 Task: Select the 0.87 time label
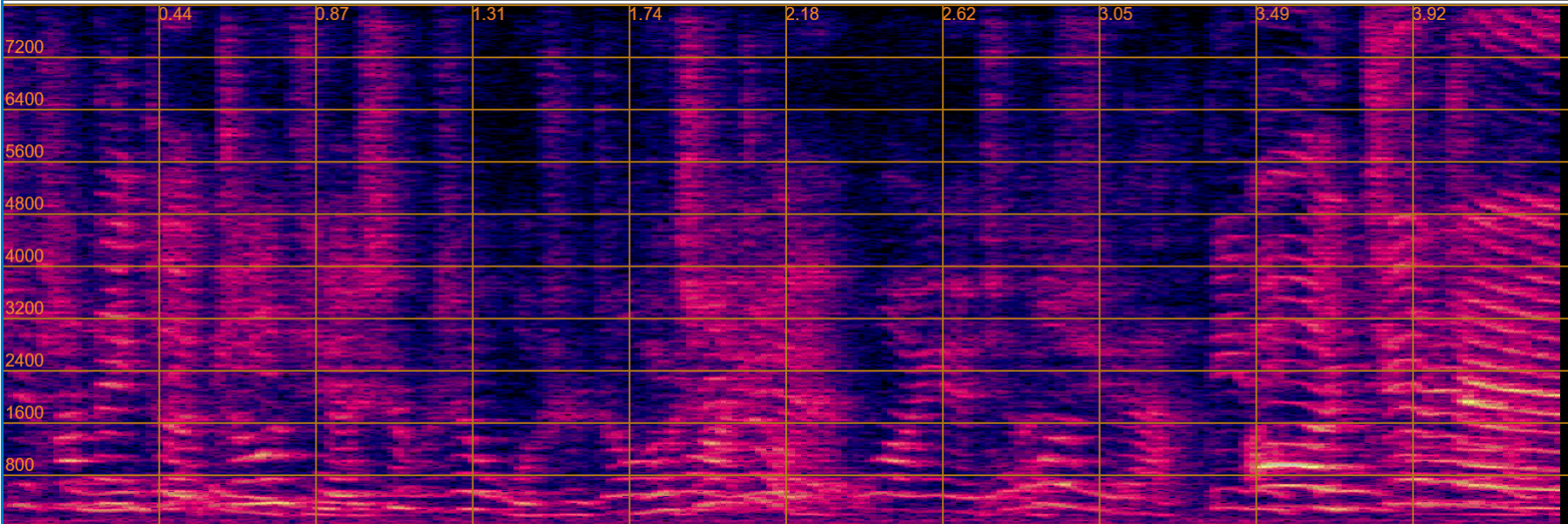(332, 14)
